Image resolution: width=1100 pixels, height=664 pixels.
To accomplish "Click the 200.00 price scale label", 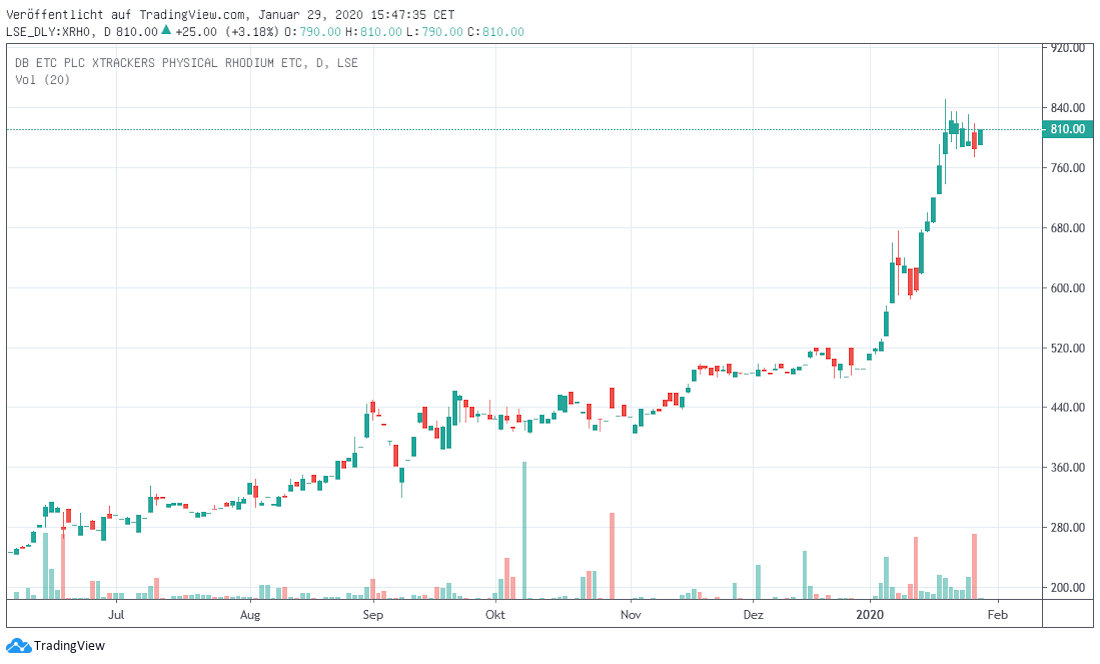I will 1068,588.
